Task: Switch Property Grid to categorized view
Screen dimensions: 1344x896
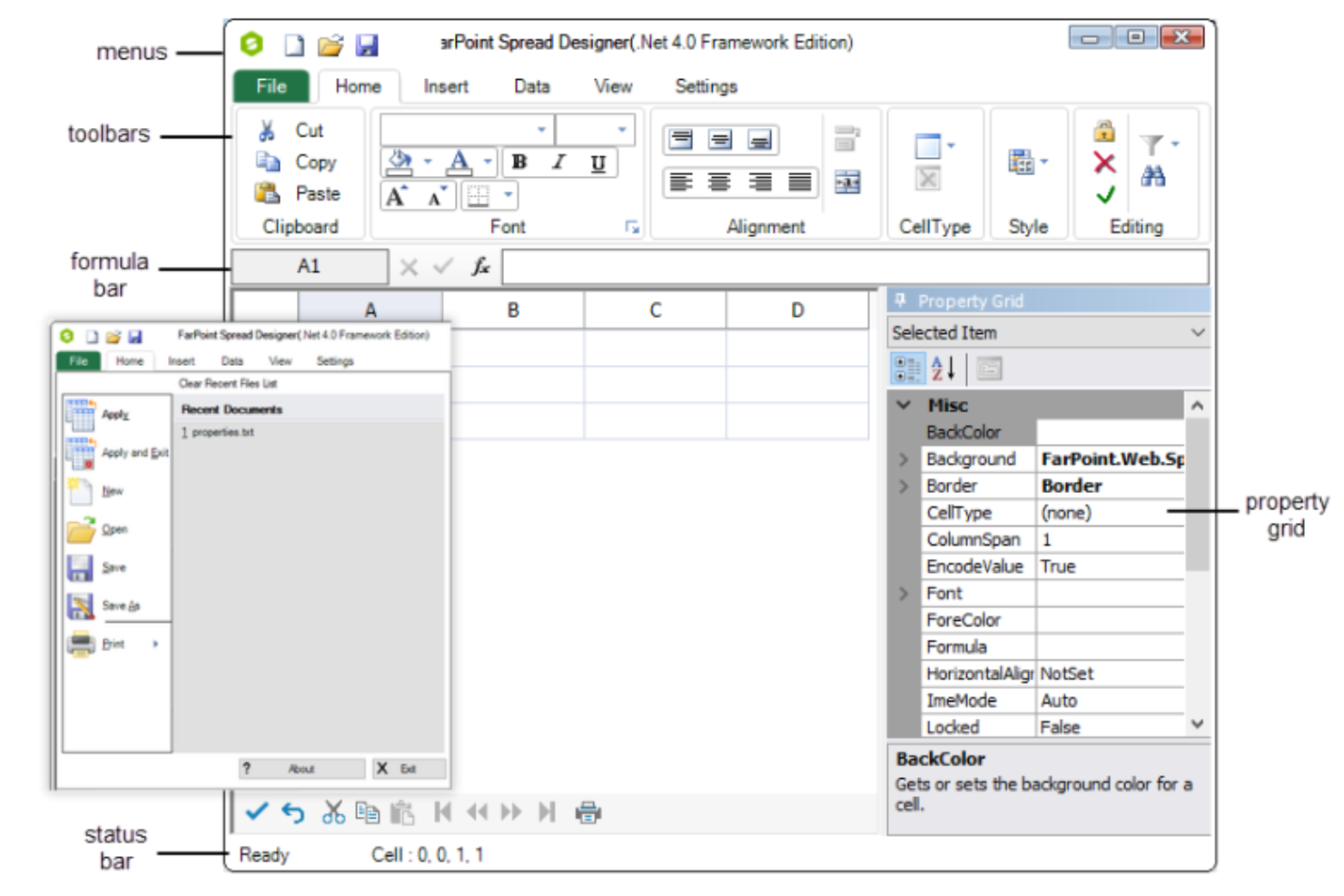Action: [x=907, y=369]
